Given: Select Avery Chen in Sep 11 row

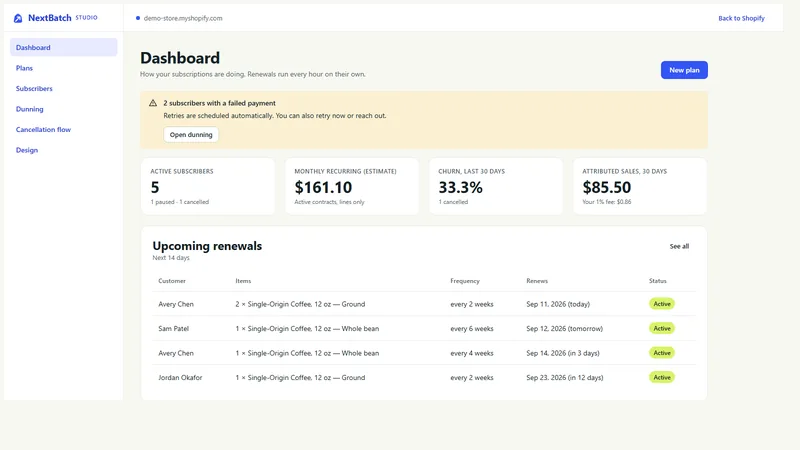Looking at the screenshot, I should (x=176, y=304).
